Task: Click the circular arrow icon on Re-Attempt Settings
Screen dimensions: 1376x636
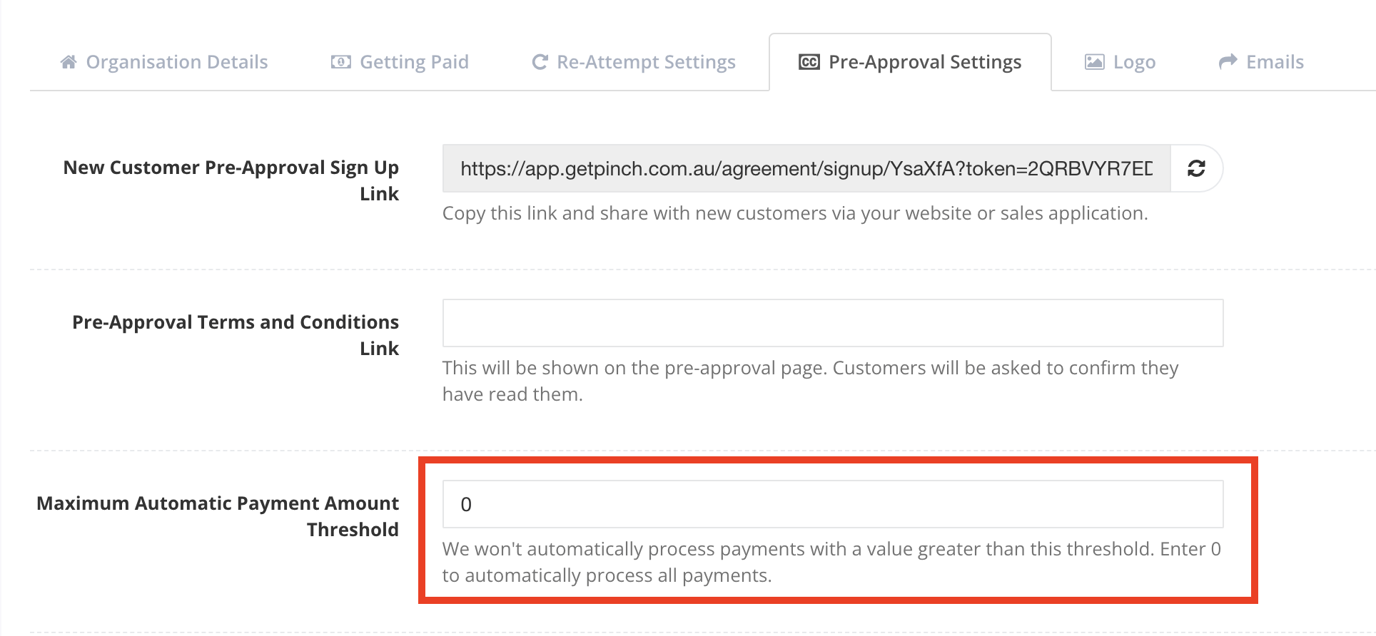Action: [x=539, y=62]
